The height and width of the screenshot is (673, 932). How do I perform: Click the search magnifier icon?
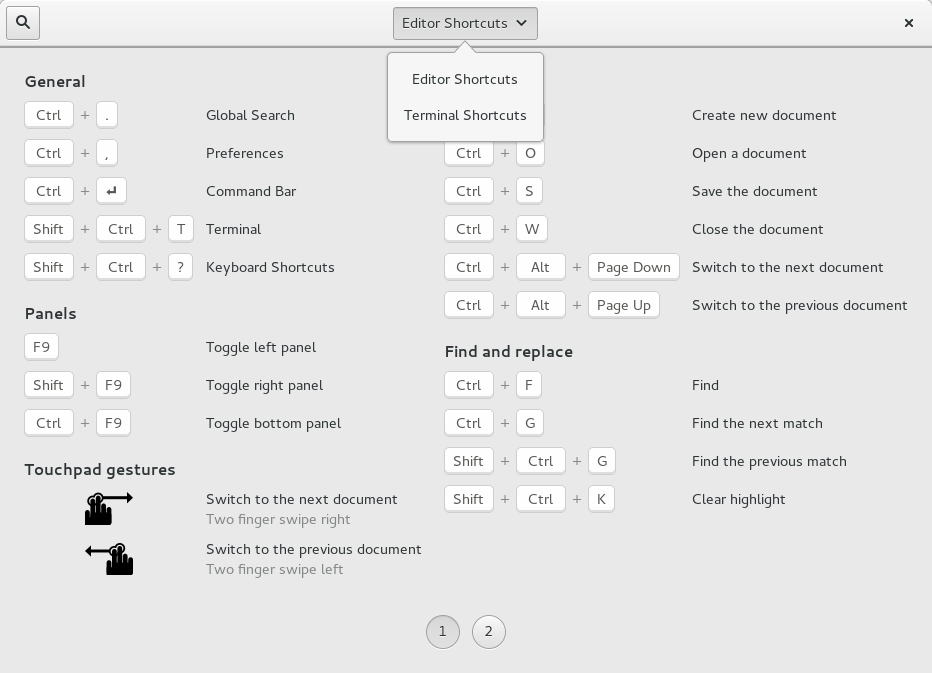click(23, 22)
